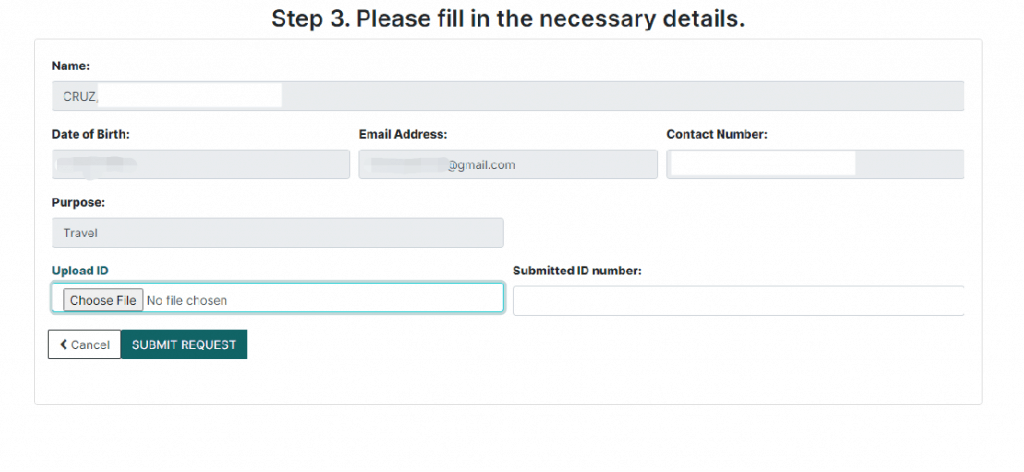The height and width of the screenshot is (472, 1024).
Task: Focus the Submitted ID number text box
Action: [x=738, y=301]
